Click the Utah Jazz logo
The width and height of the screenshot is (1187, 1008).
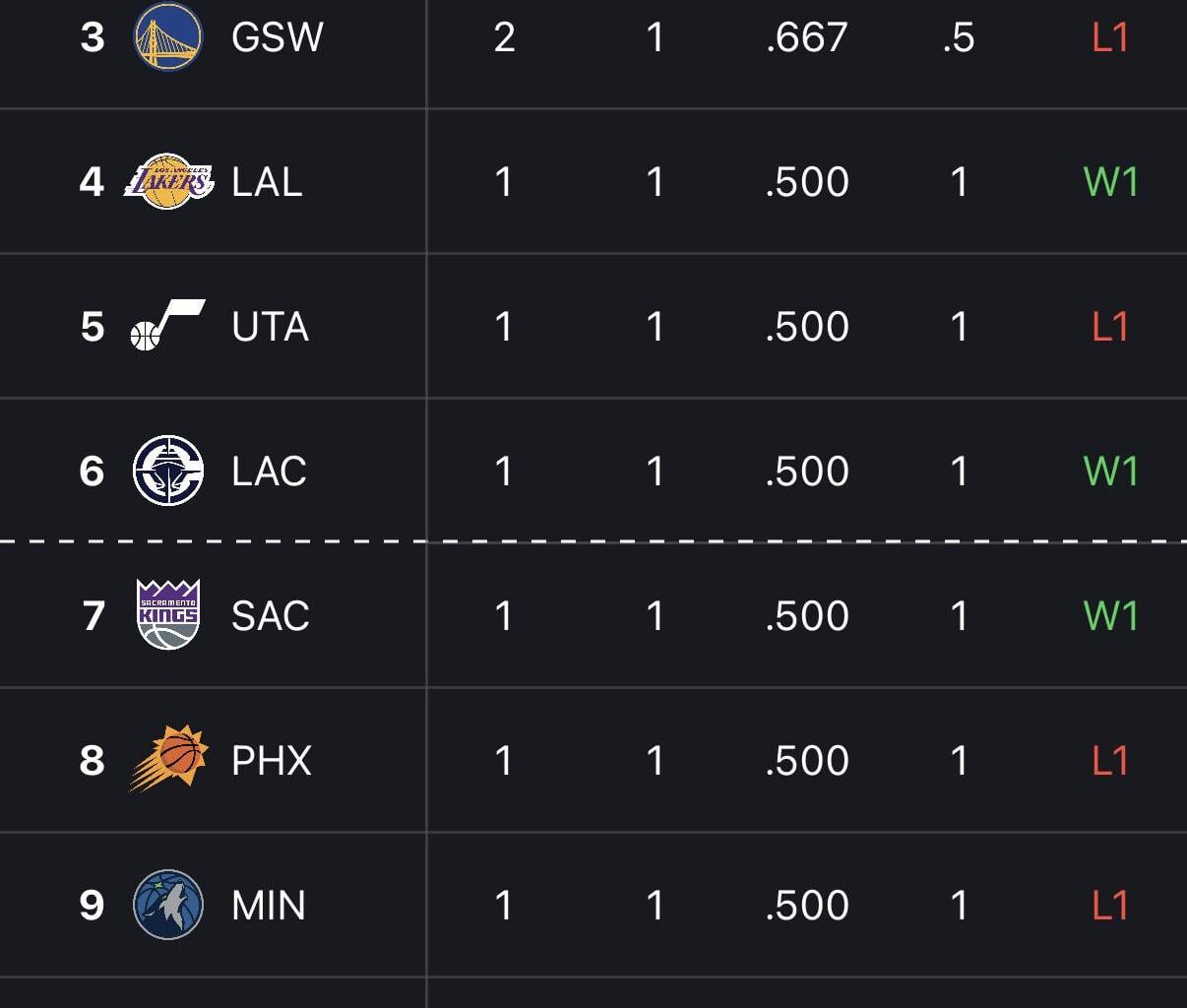tap(169, 327)
